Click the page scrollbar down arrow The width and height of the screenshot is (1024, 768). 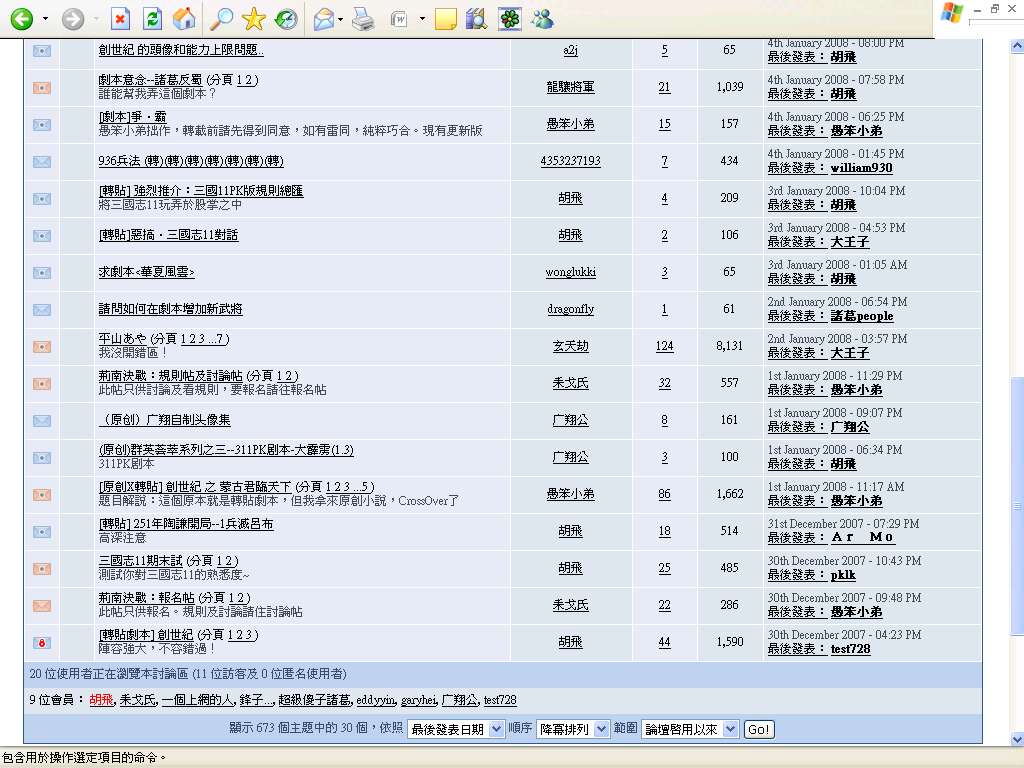point(1017,739)
